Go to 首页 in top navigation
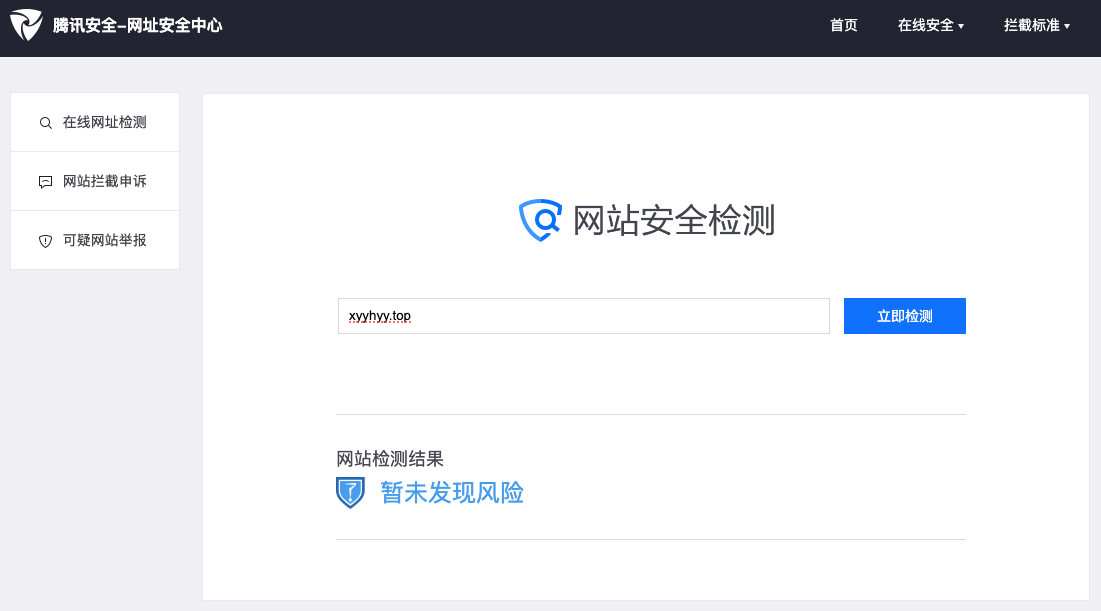The image size is (1101, 611). tap(843, 25)
